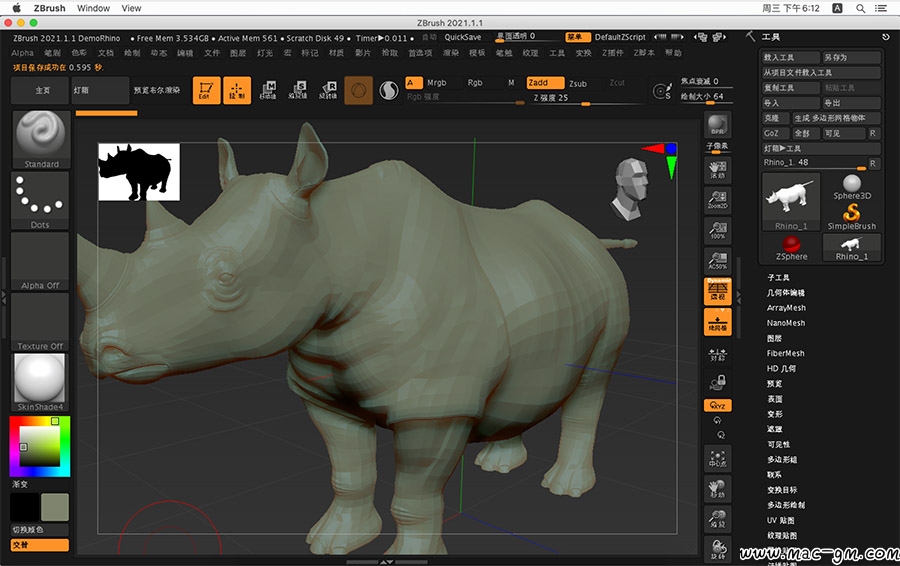
Task: Toggle Edit mode button
Action: click(x=206, y=90)
